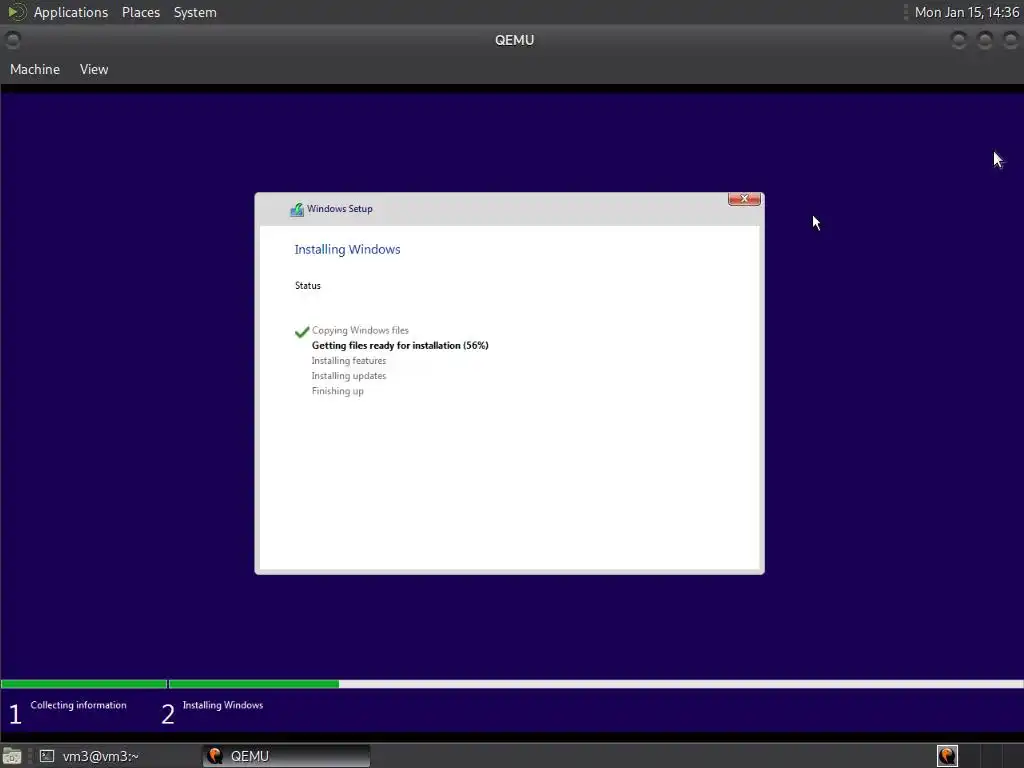Screen dimensions: 1024x768
Task: Click the clock showing Mon Jan 15, 14:36
Action: click(x=967, y=12)
